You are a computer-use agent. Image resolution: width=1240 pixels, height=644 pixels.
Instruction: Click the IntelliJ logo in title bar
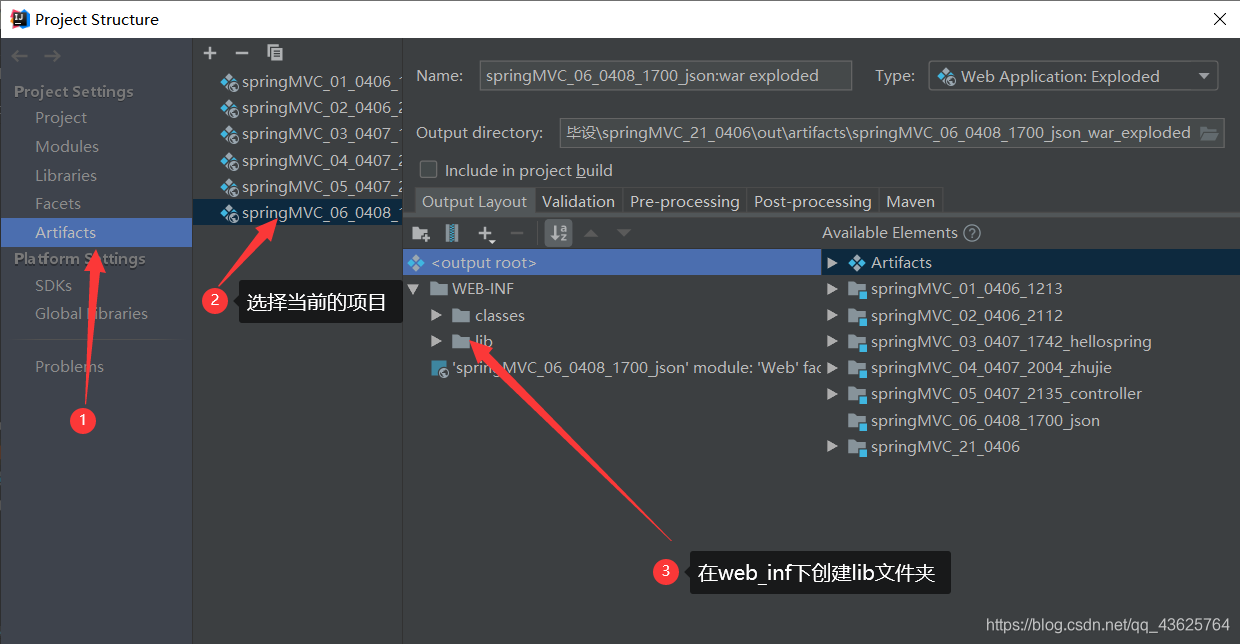pyautogui.click(x=20, y=19)
